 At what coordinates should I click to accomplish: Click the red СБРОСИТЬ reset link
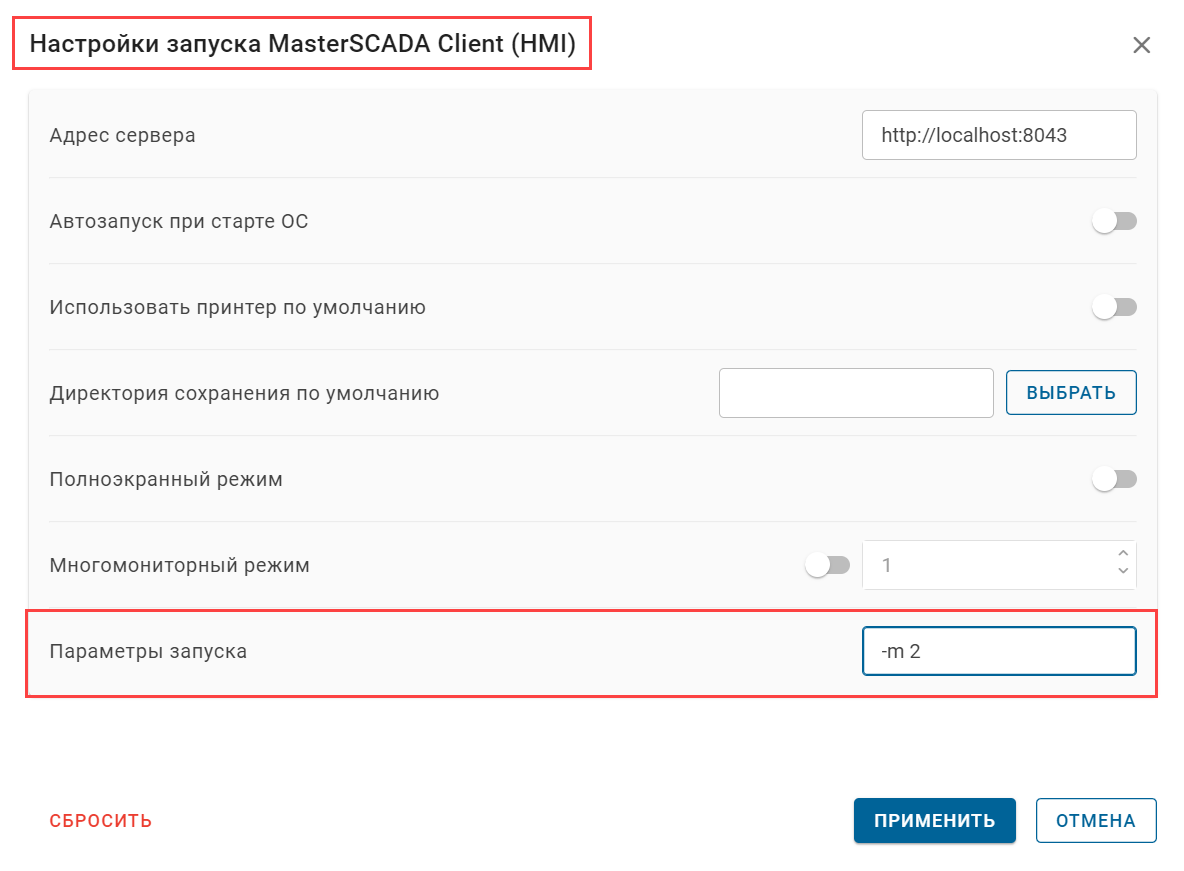101,821
